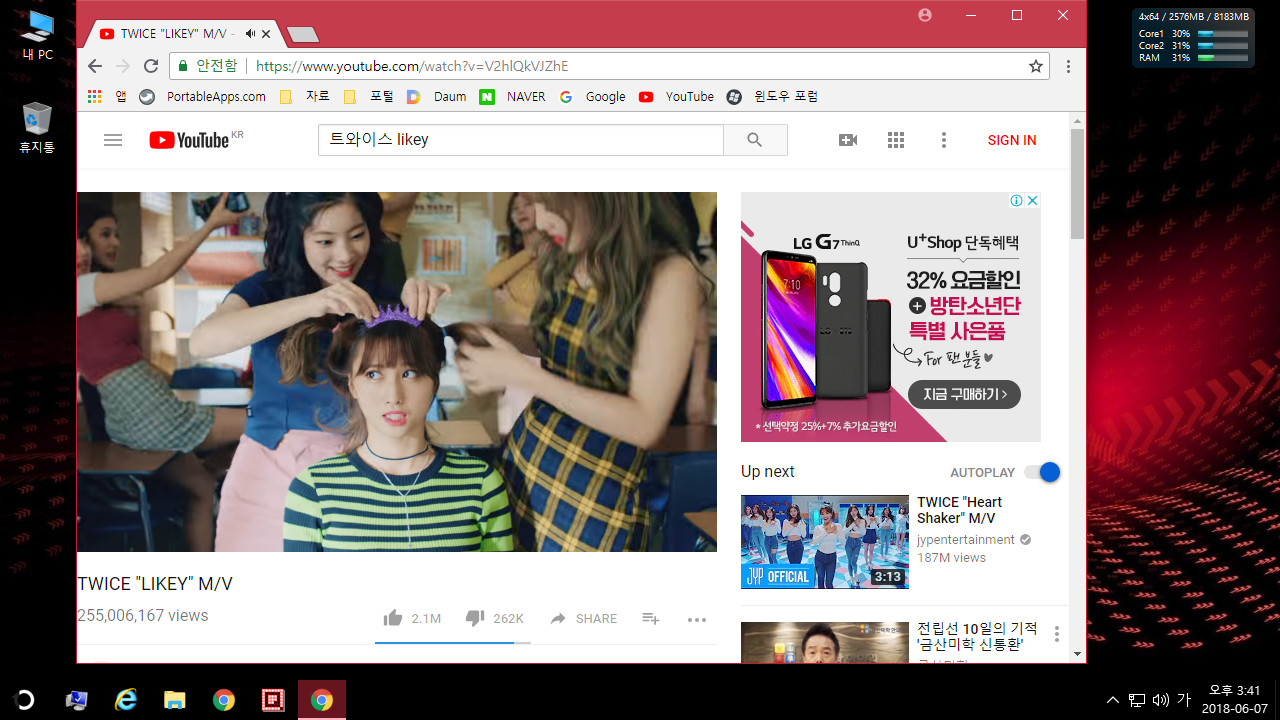Image resolution: width=1280 pixels, height=720 pixels.
Task: Open the 전립선 10일의 기적 video title
Action: click(977, 638)
